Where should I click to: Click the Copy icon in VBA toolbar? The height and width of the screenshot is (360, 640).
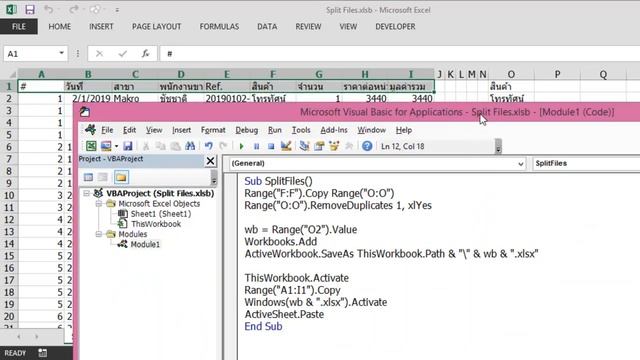[160, 146]
